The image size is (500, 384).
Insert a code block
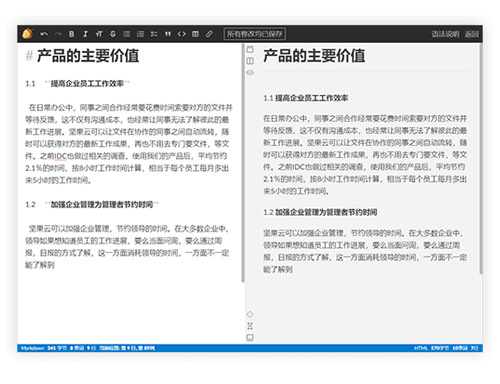[x=181, y=34]
